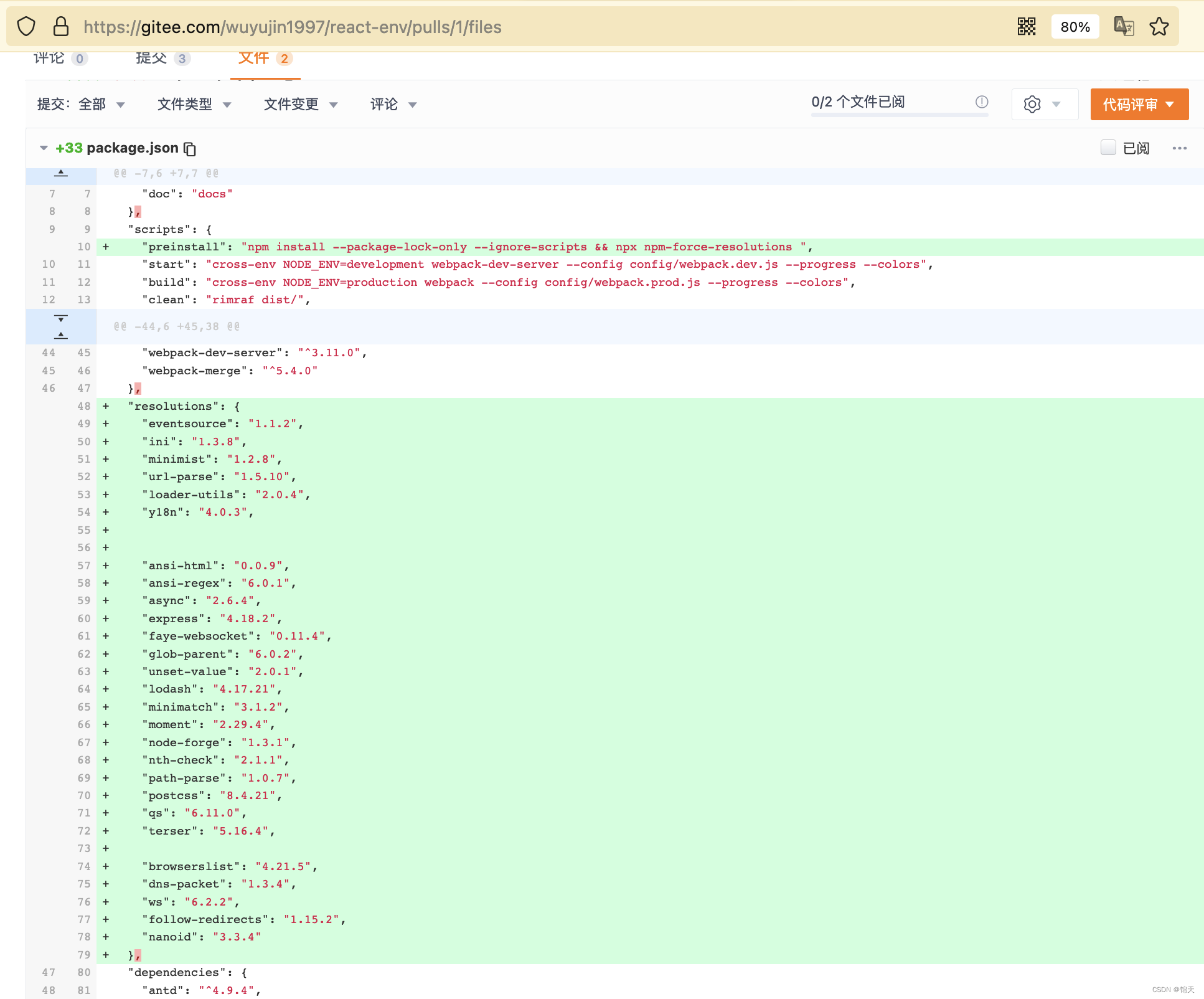Click the "dns-packet": "1.3.4" line

pos(219,884)
